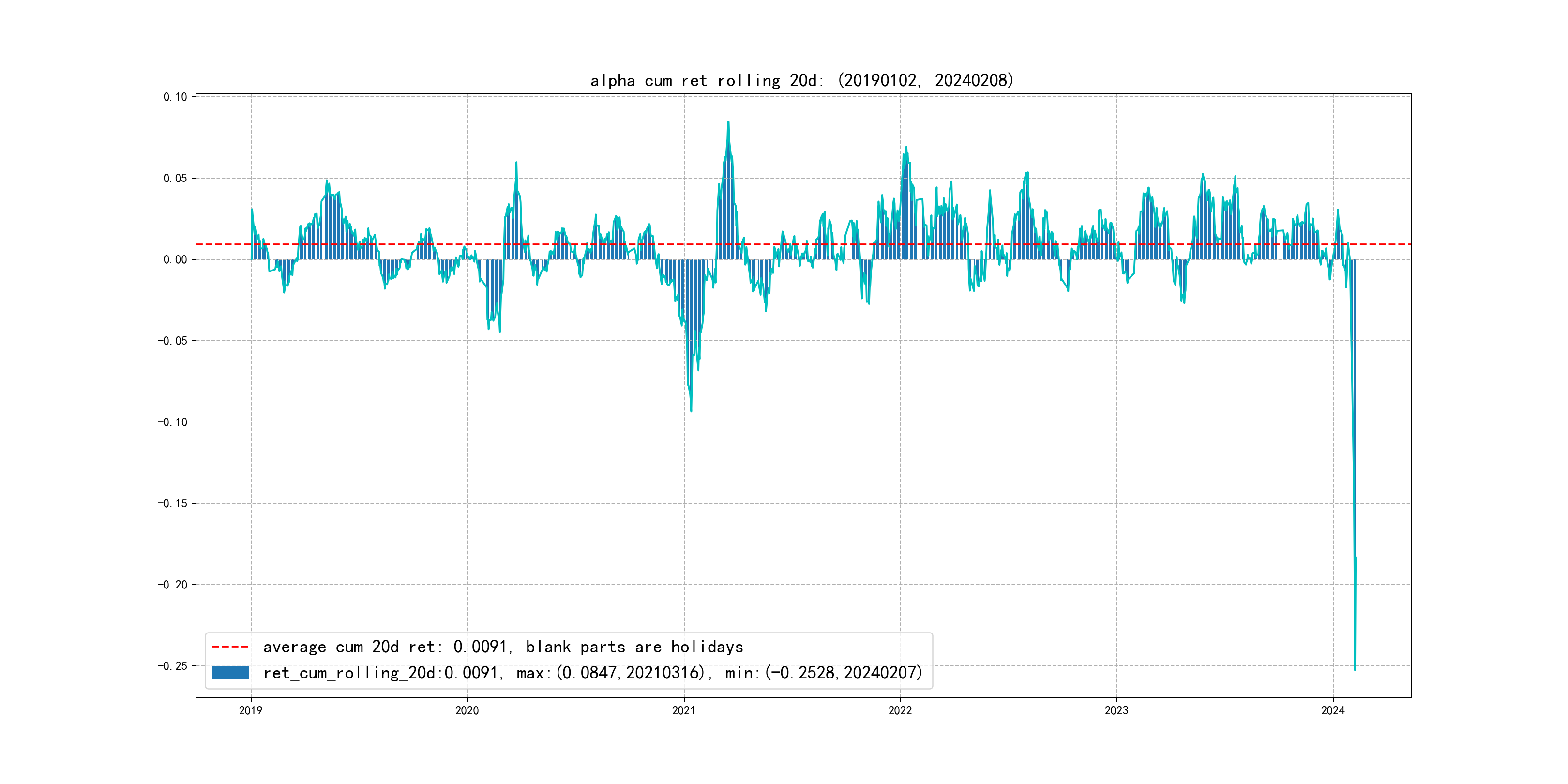
Task: Click the blue legend swatch for ret_cum_rolling_20d
Action: 230,673
